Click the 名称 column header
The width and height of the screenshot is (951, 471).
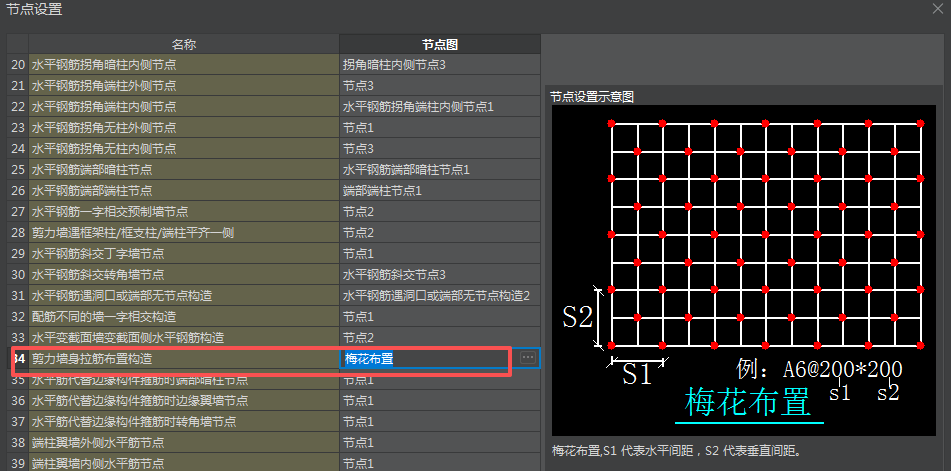pos(184,44)
